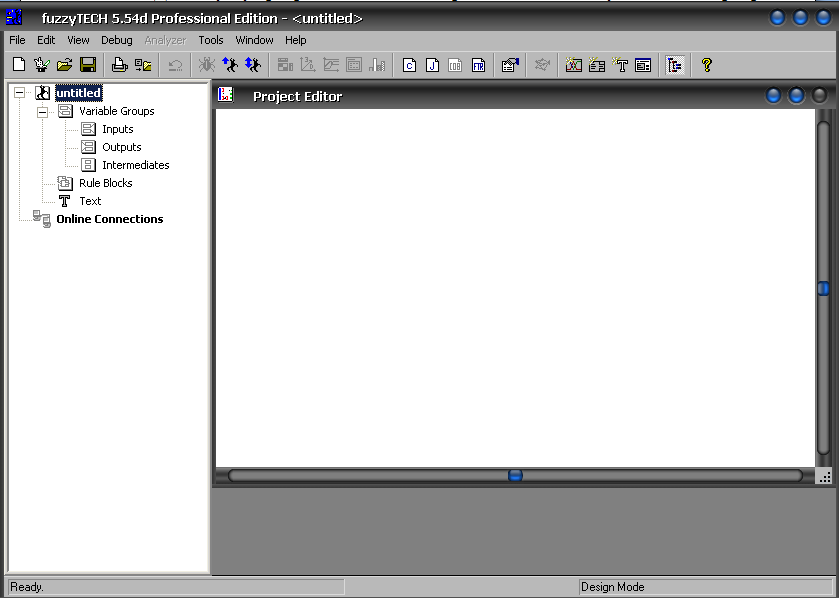Viewport: 839px width, 598px height.
Task: Collapse the untitled root tree node
Action: pyautogui.click(x=19, y=93)
